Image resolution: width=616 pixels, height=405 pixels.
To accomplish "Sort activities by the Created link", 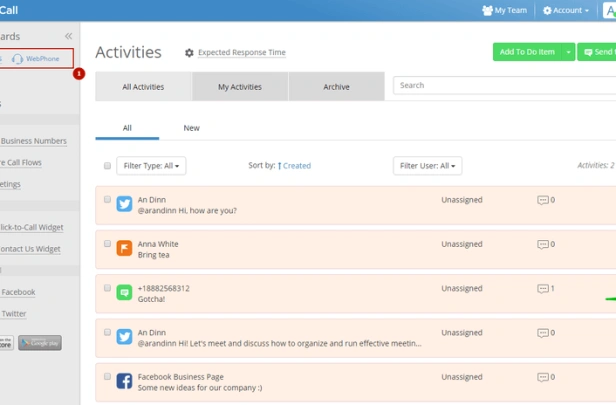I will (x=296, y=166).
